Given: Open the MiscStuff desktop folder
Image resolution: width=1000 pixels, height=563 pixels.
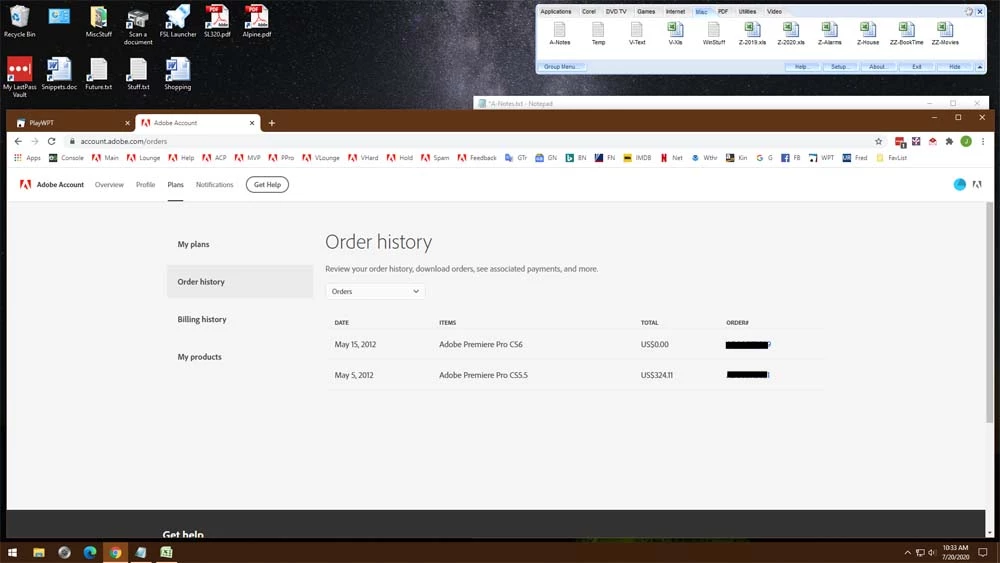Looking at the screenshot, I should [98, 21].
